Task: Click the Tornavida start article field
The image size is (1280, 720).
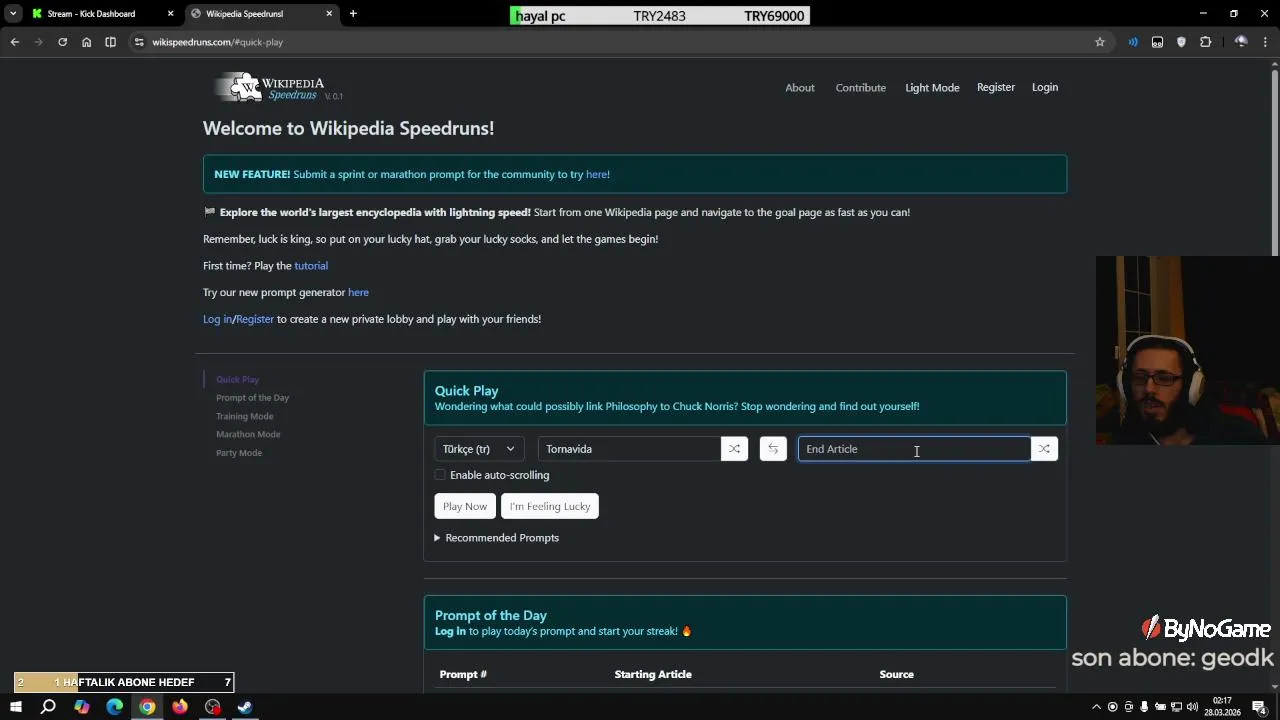Action: tap(629, 449)
